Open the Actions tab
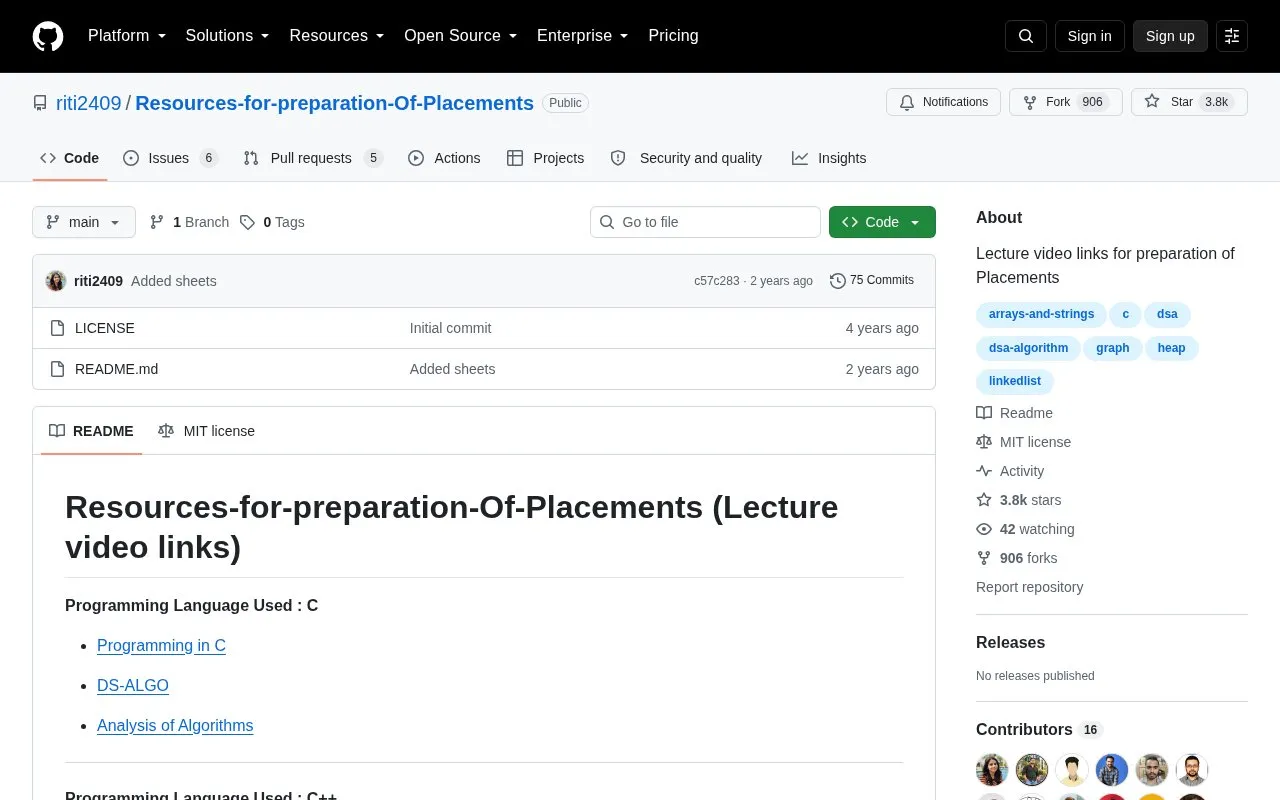 pos(444,158)
